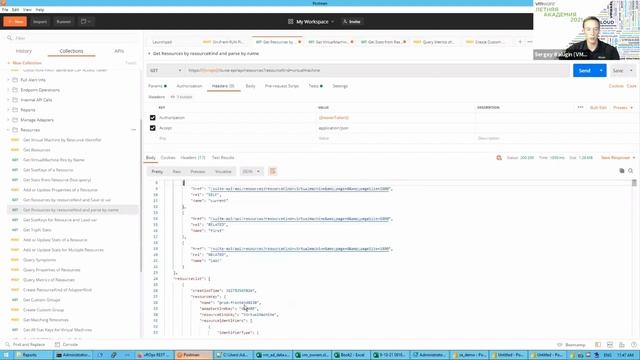The image size is (640, 360).
Task: Uncheck the Accept header checkbox
Action: tap(153, 128)
